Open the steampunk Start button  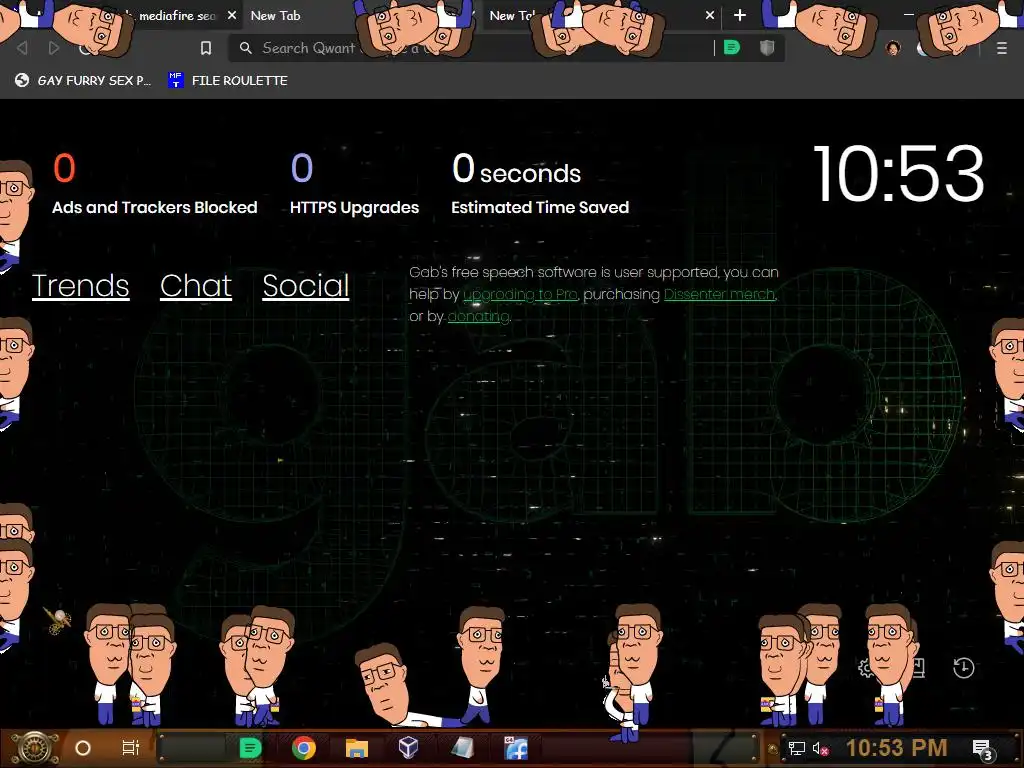click(x=34, y=748)
